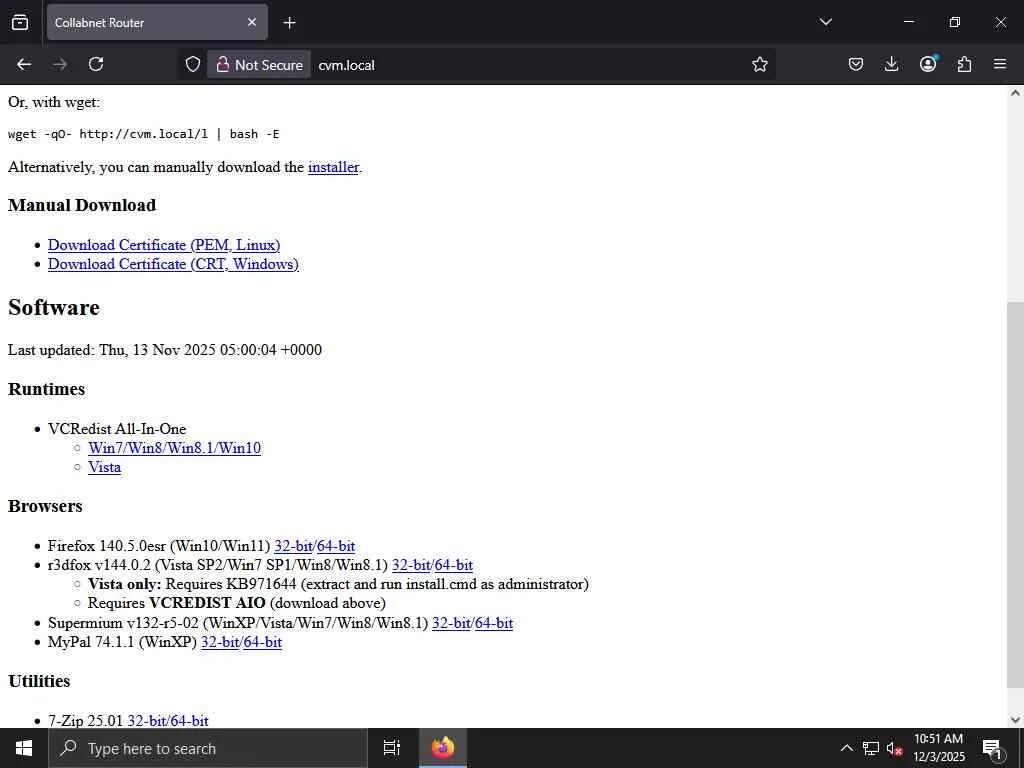This screenshot has height=768, width=1024.
Task: Select the Collabnet Router tab
Action: tap(157, 22)
